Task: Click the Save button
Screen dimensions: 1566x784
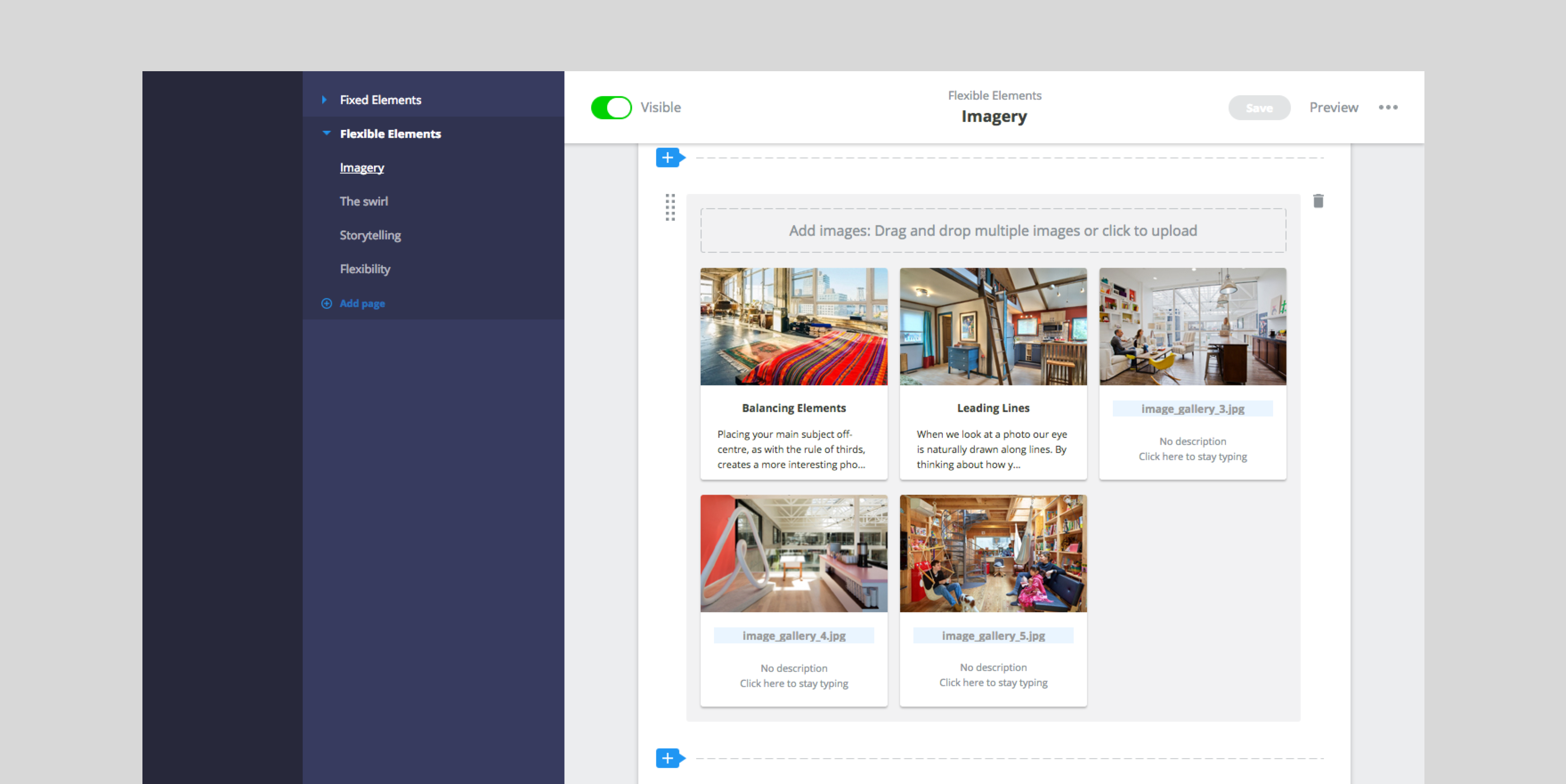Action: point(1259,108)
